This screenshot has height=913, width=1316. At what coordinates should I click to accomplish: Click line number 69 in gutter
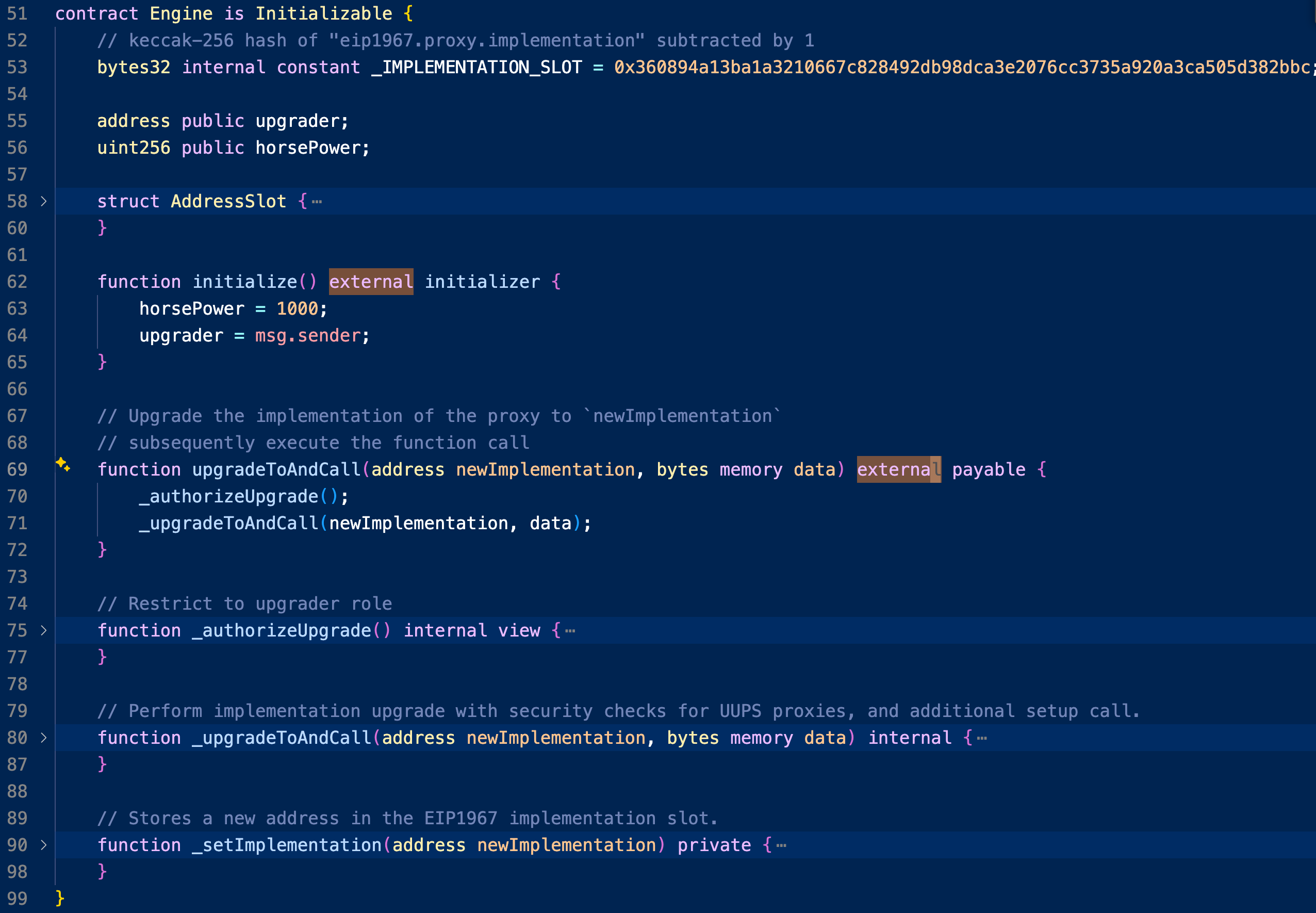click(x=17, y=470)
